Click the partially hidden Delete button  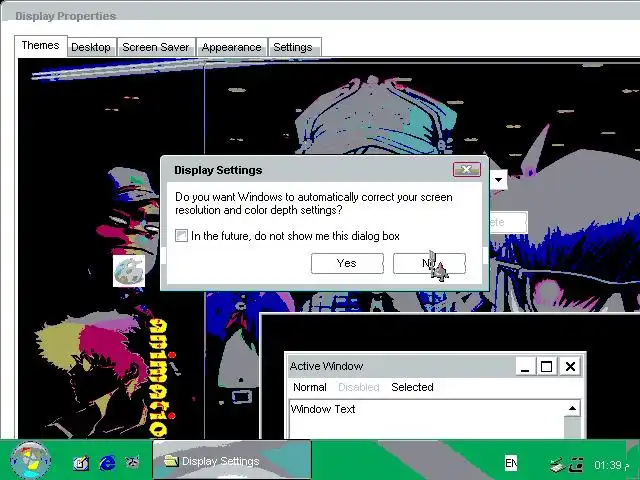click(x=508, y=222)
